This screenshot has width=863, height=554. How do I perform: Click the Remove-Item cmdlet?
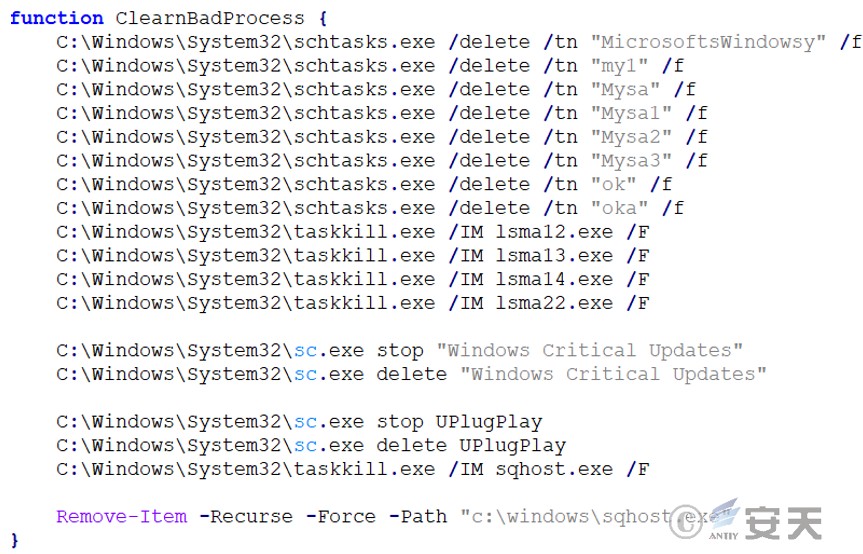click(122, 516)
